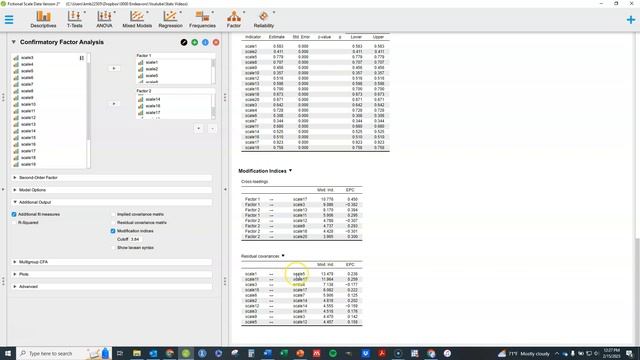The width and height of the screenshot is (640, 360).
Task: Open the weather widget on the taskbar
Action: [524, 353]
